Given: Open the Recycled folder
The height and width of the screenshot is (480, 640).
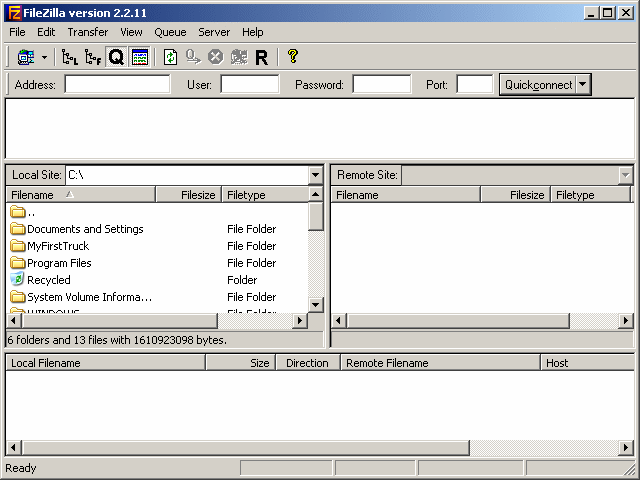Looking at the screenshot, I should [49, 280].
